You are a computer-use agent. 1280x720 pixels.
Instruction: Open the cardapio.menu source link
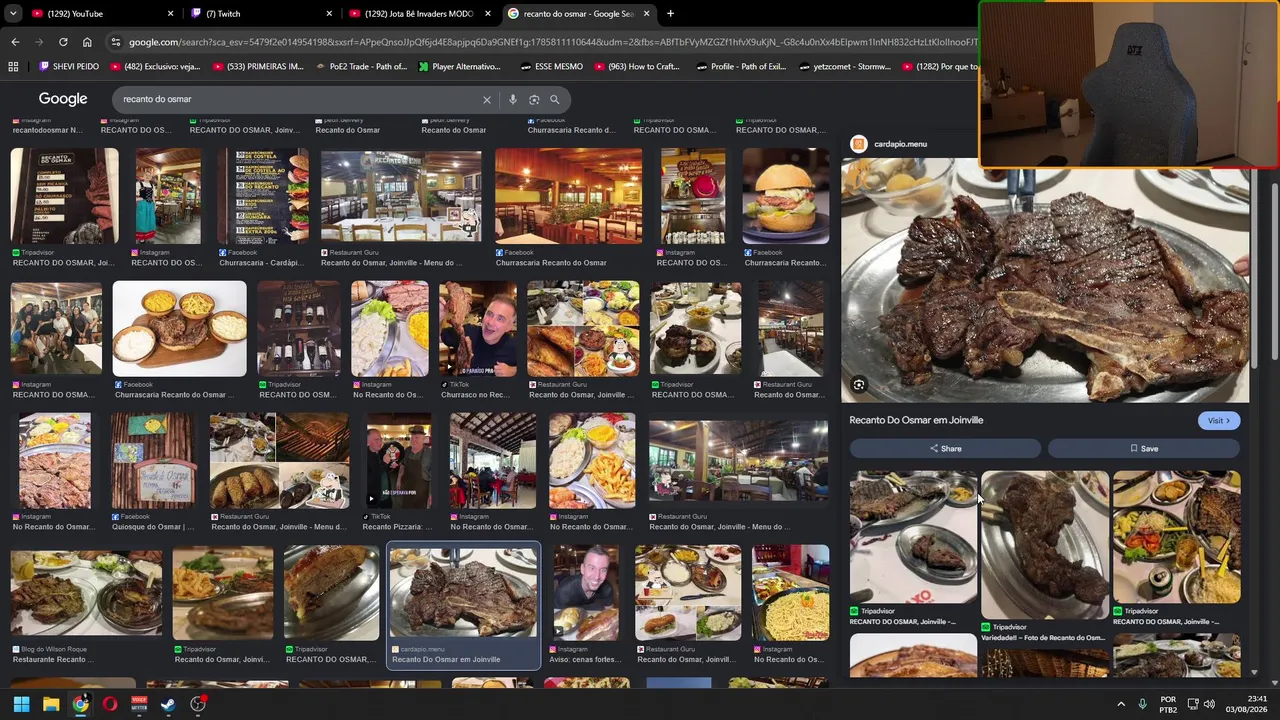coord(900,144)
